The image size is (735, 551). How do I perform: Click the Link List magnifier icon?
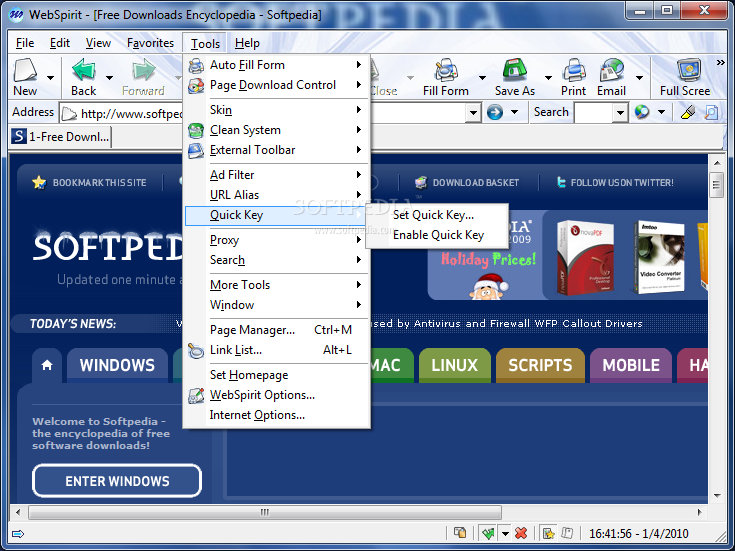tap(196, 350)
